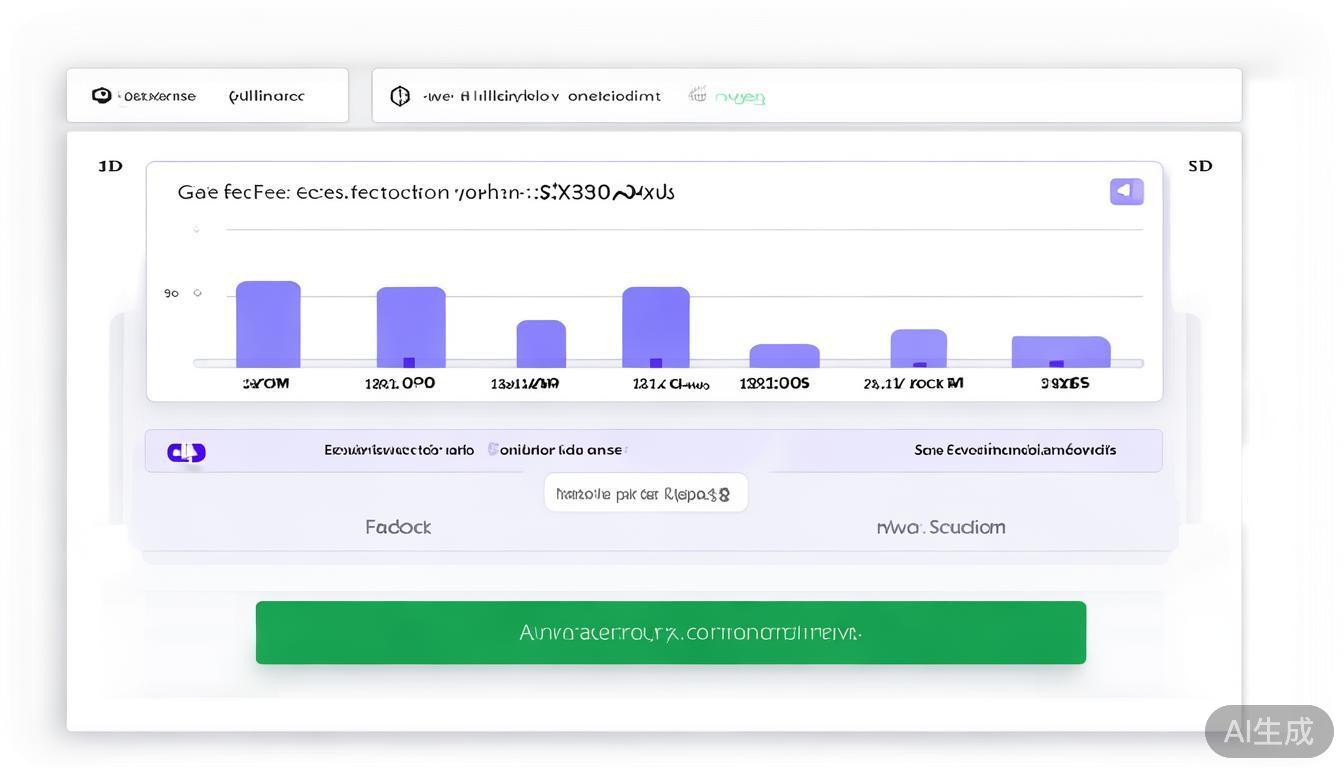Click the 'SD' range label right of chart
Viewport: 1344px width, 768px height.
1200,166
